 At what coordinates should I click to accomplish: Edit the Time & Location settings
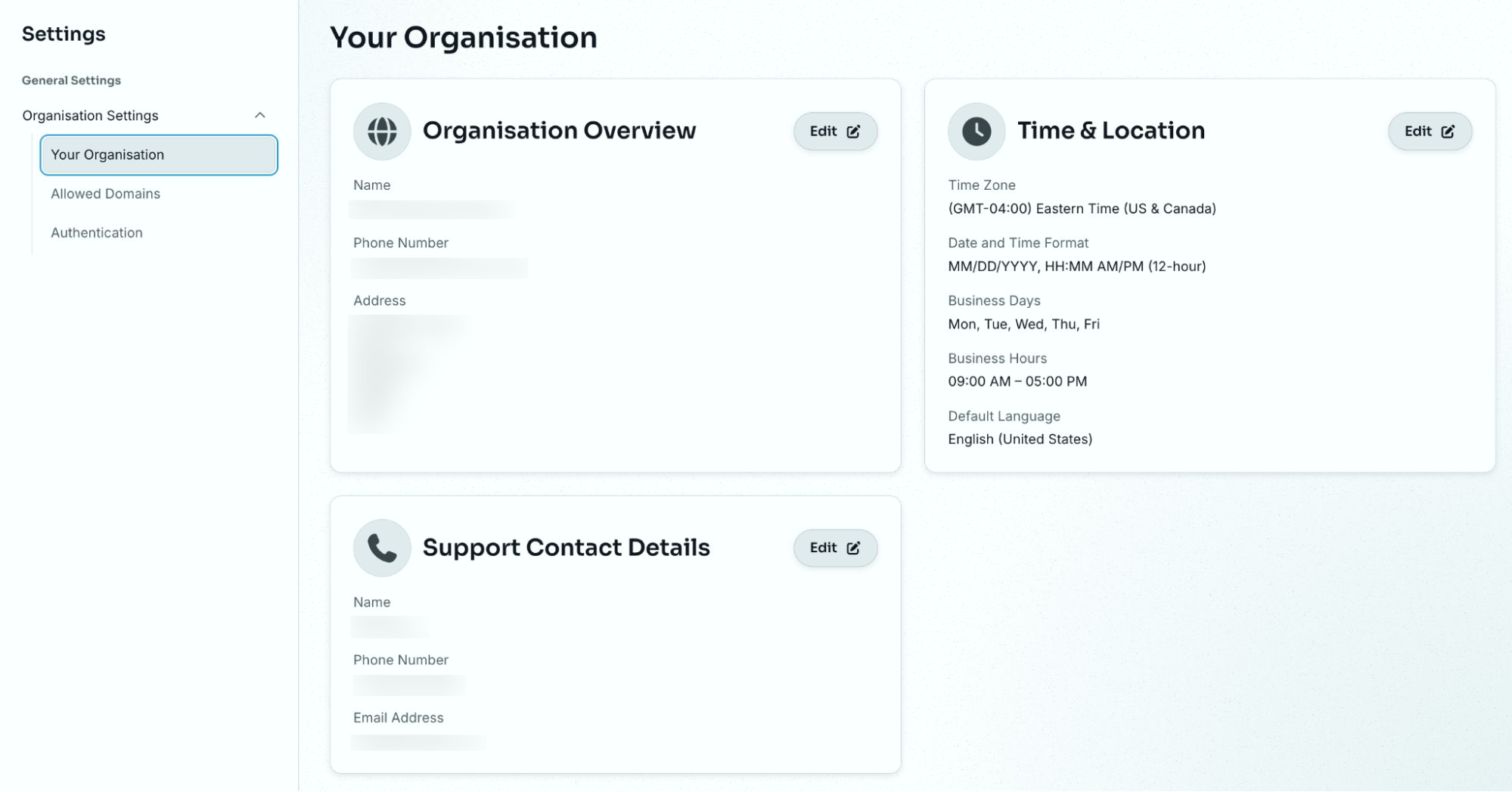click(x=1430, y=132)
